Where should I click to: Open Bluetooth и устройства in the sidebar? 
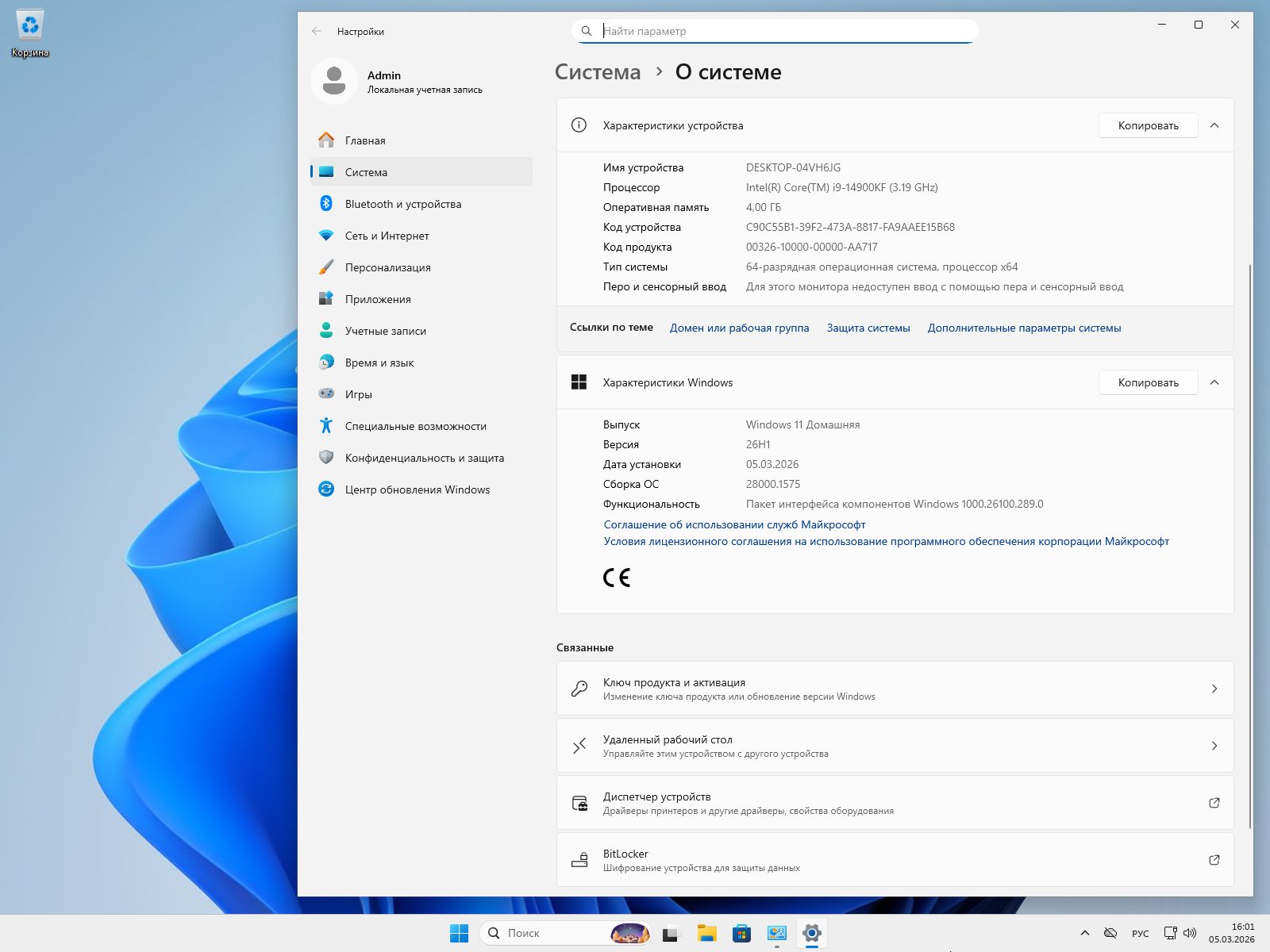[403, 204]
